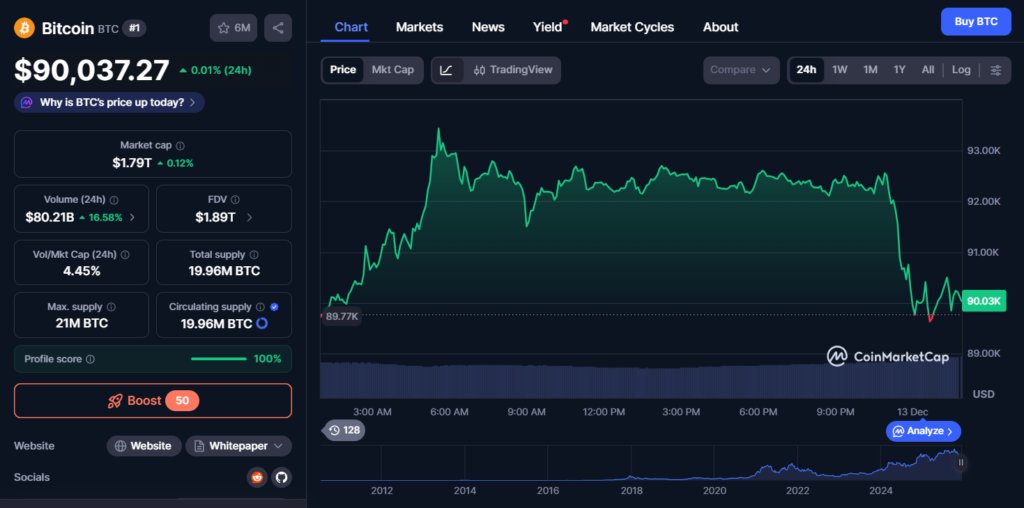1024x508 pixels.
Task: Open the Compare dropdown
Action: tap(741, 70)
